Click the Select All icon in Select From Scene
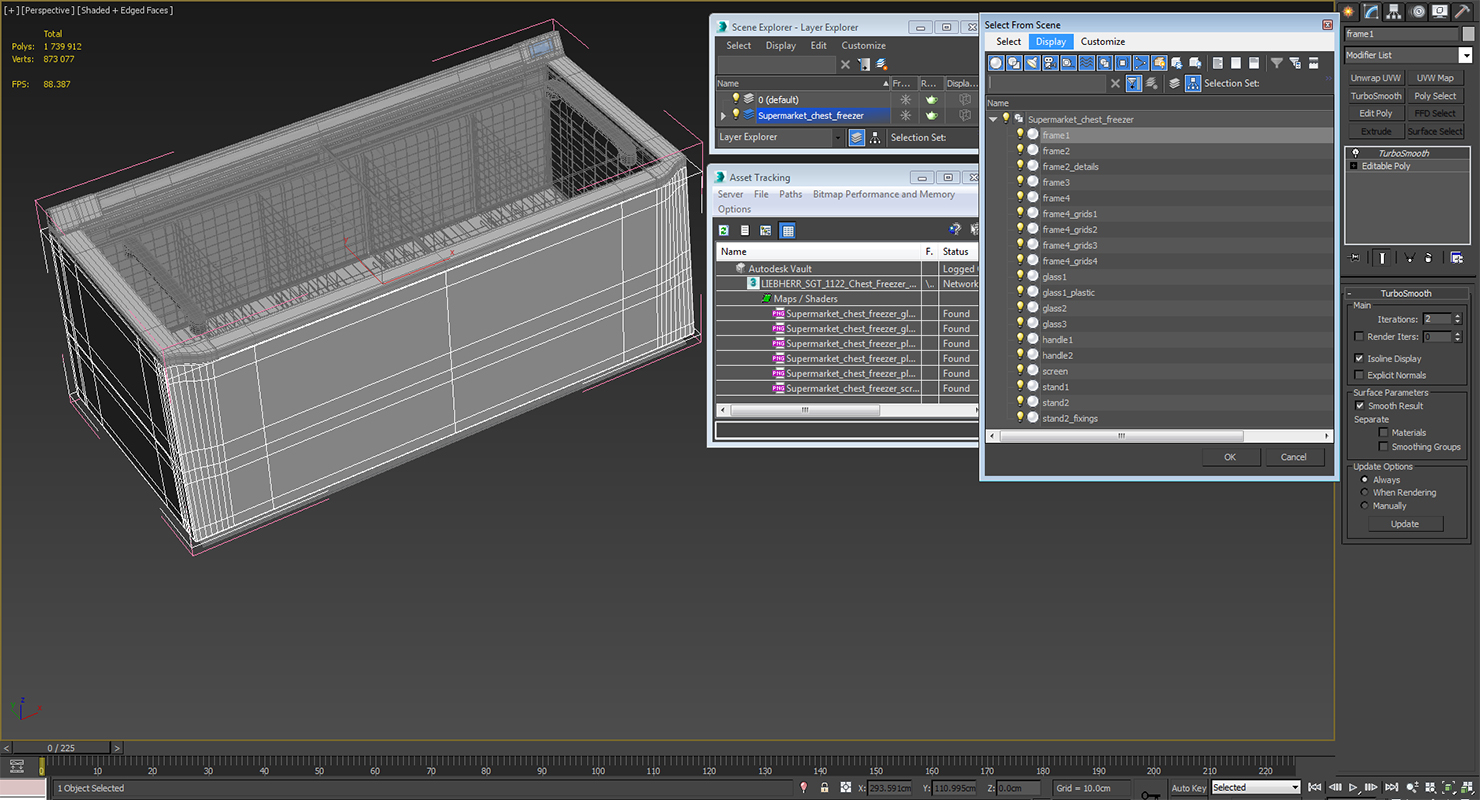The width and height of the screenshot is (1480, 800). [x=1218, y=63]
